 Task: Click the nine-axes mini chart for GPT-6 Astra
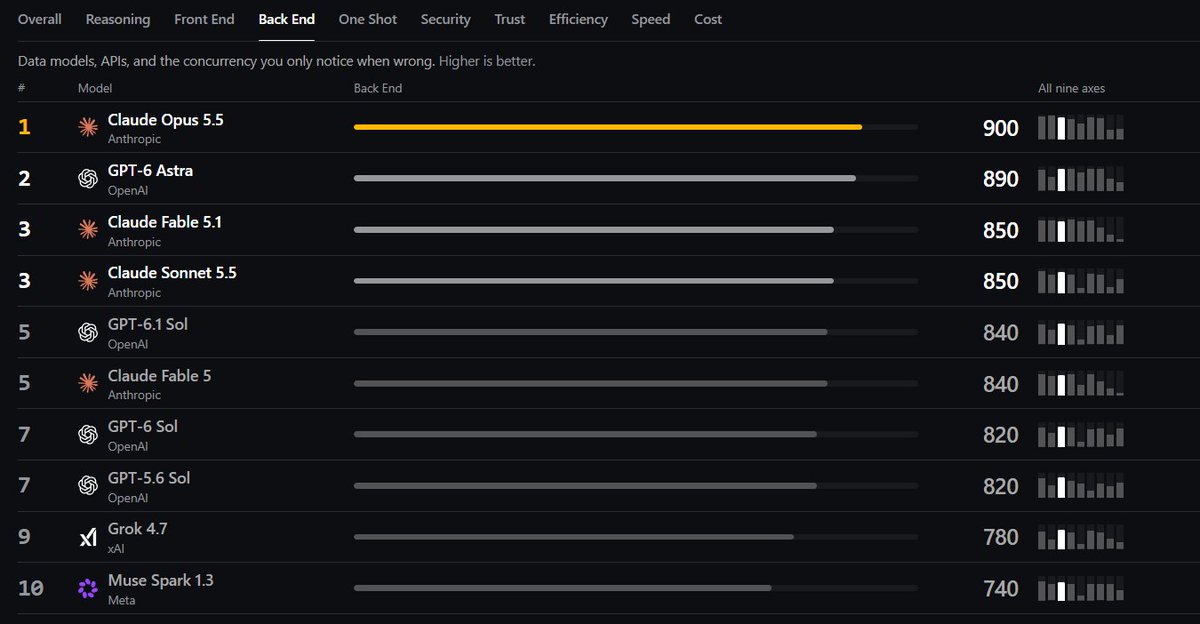(x=1081, y=178)
